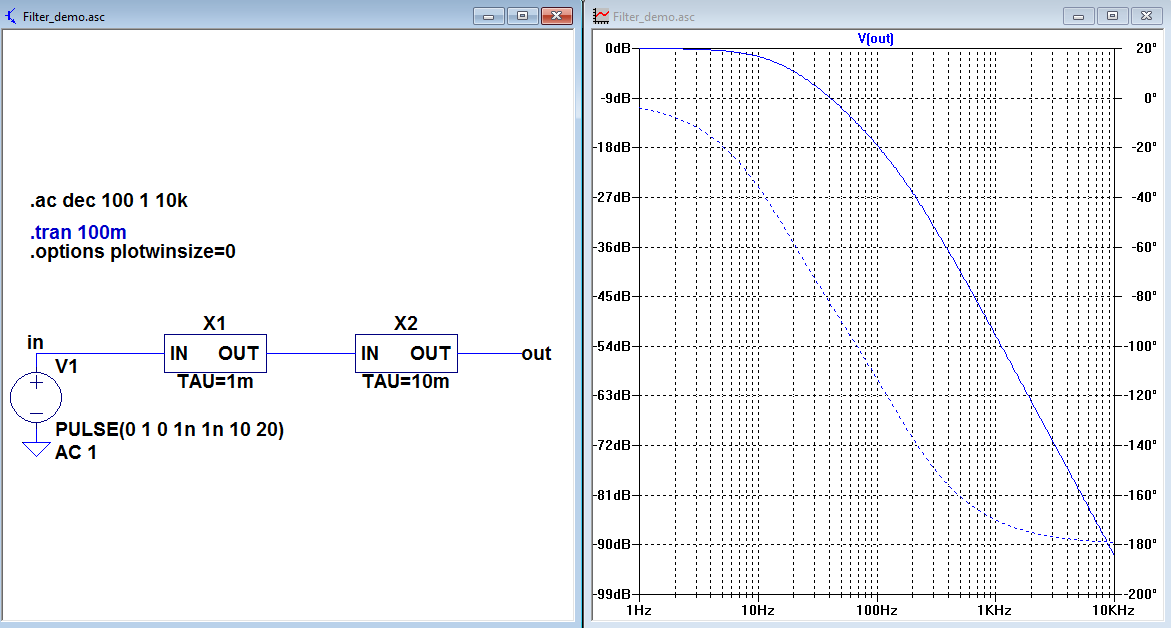
Task: Minimize the schematic Filter_demo.asc window
Action: click(x=488, y=16)
